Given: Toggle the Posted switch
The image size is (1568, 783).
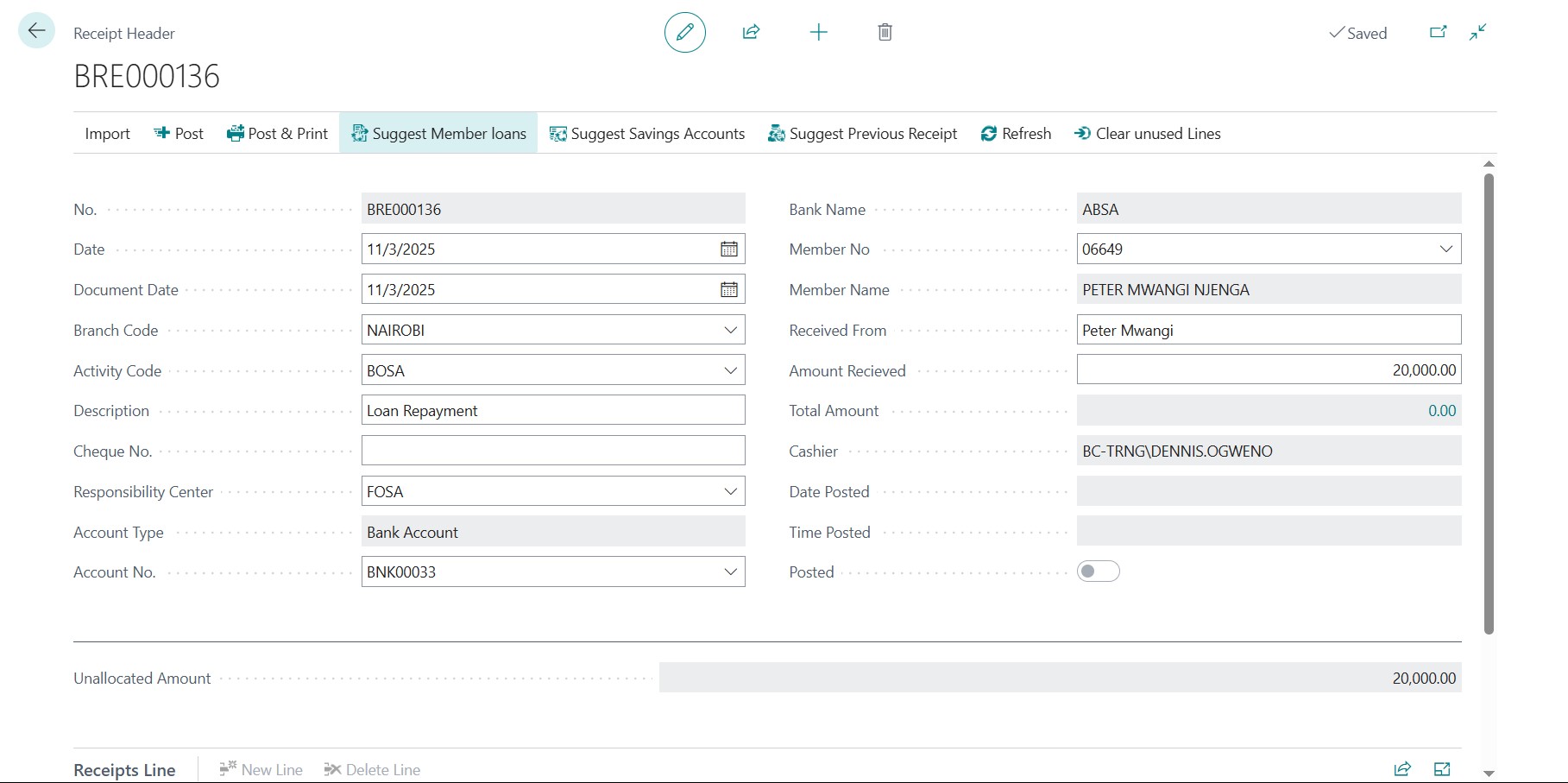Looking at the screenshot, I should click(x=1098, y=571).
